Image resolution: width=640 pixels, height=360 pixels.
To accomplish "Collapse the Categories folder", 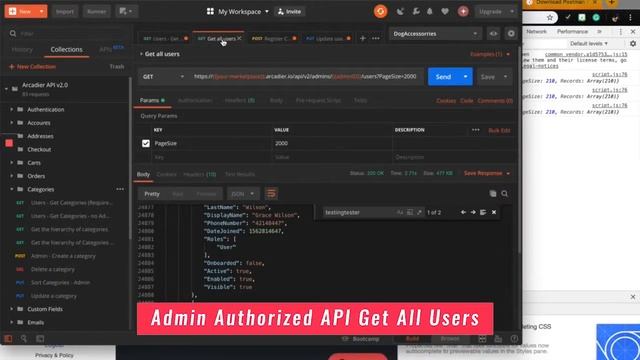I will click(11, 189).
